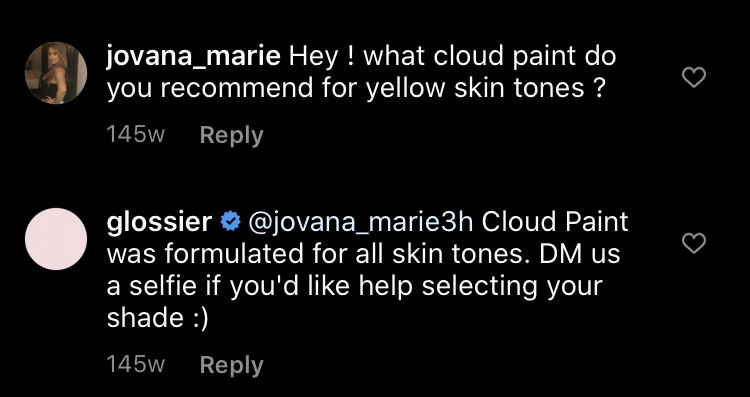Follow the @jovana_marie3h mention in the reply
This screenshot has height=397, width=750.
tap(360, 223)
